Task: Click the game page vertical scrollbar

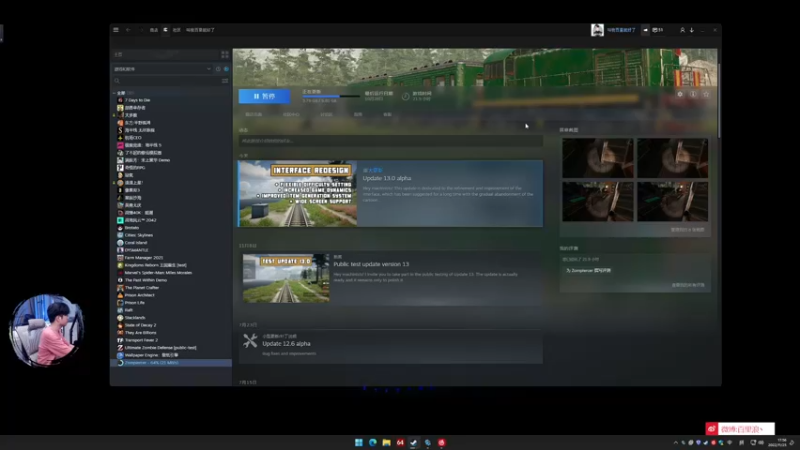Action: [x=719, y=101]
